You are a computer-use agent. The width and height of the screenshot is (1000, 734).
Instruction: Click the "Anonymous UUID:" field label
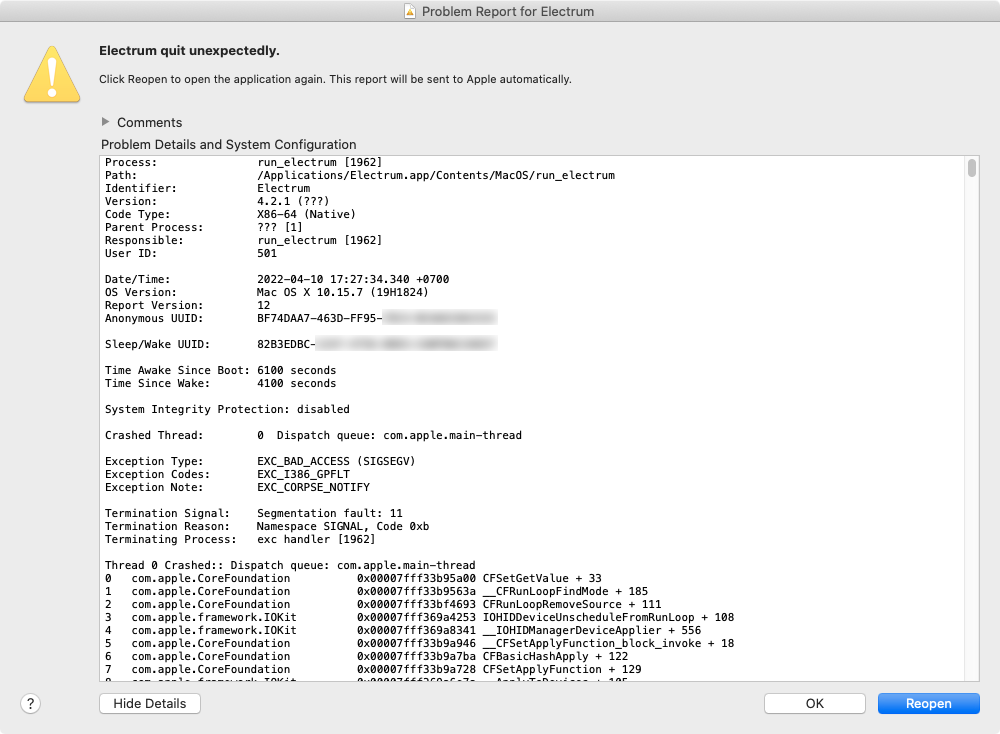(x=154, y=318)
